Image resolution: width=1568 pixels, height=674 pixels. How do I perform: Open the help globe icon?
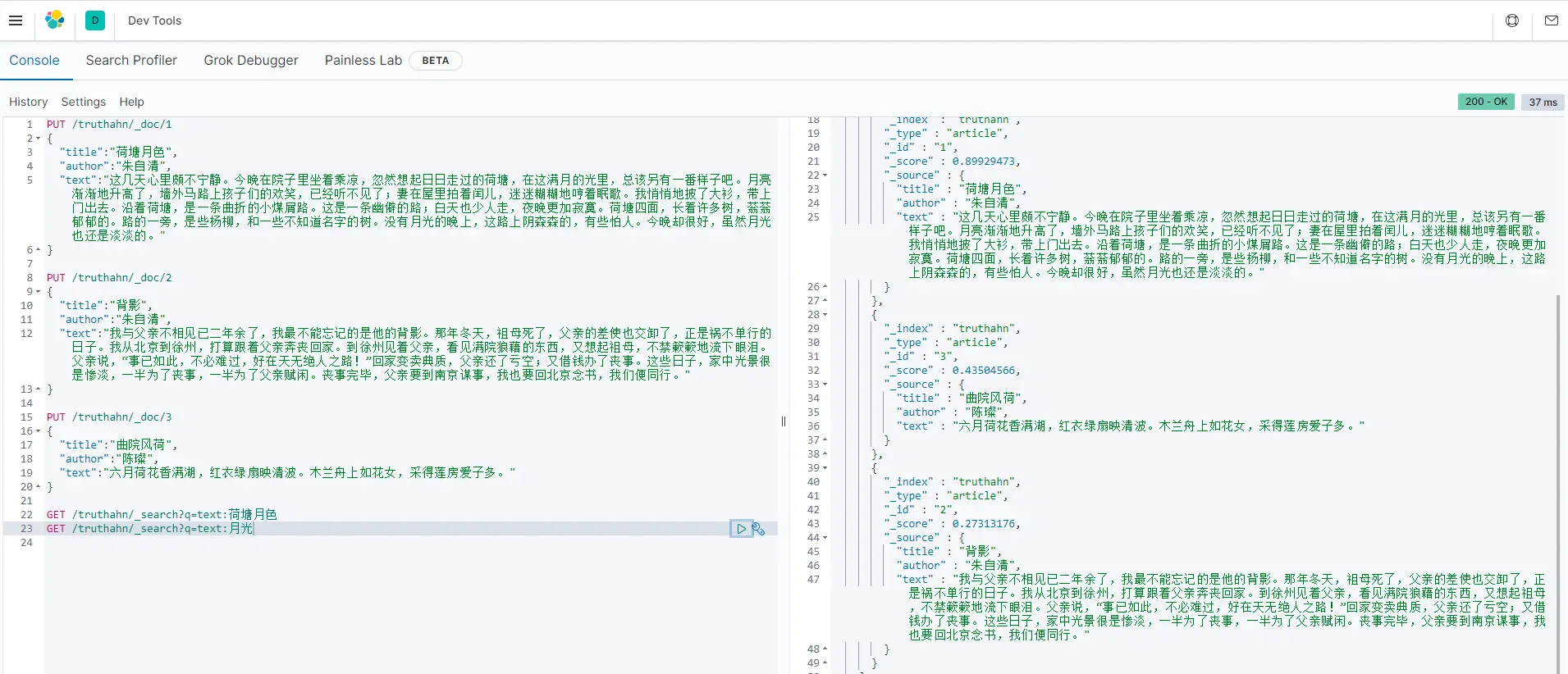point(1512,20)
